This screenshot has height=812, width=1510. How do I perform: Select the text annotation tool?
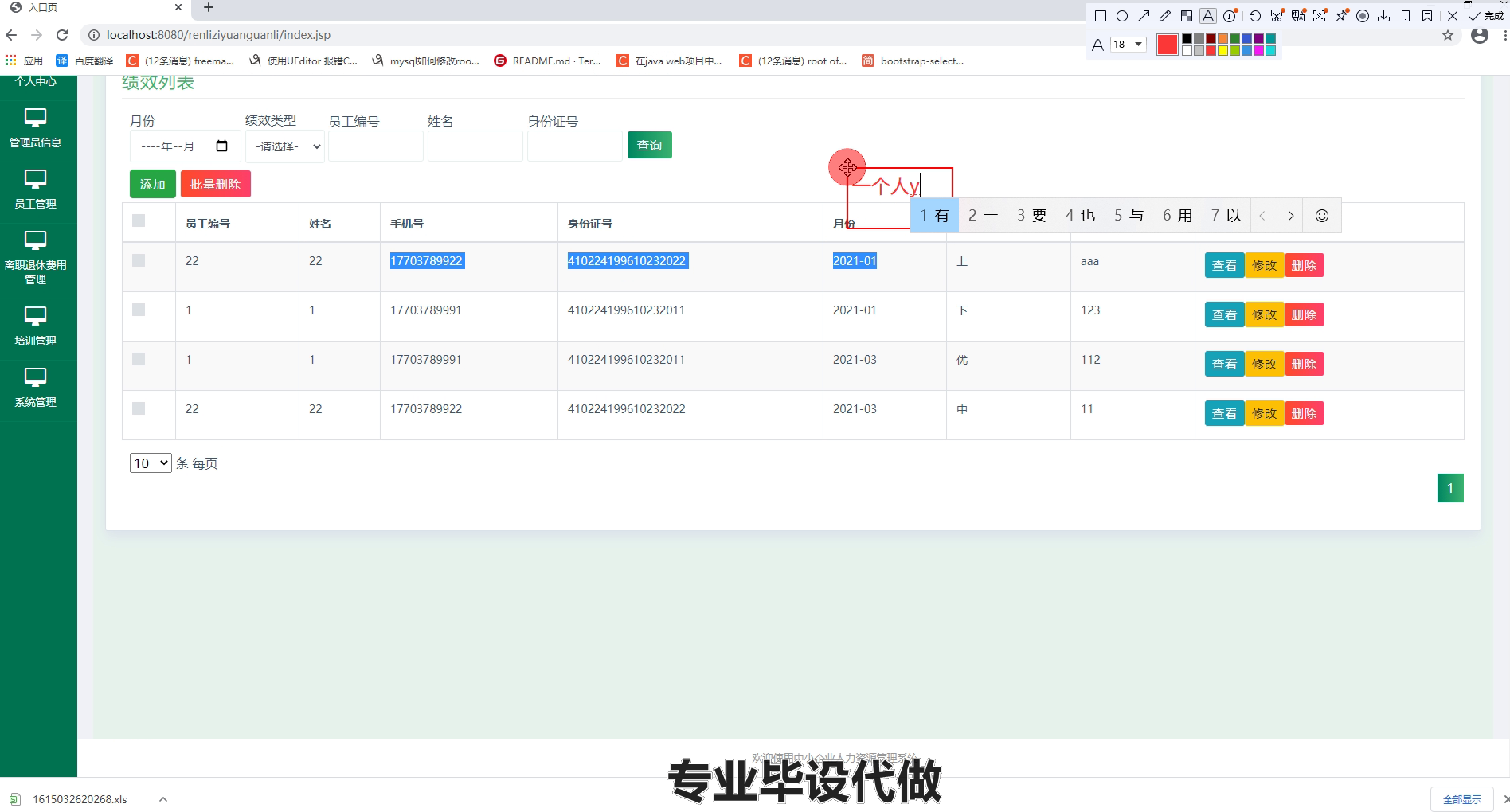[x=1208, y=16]
